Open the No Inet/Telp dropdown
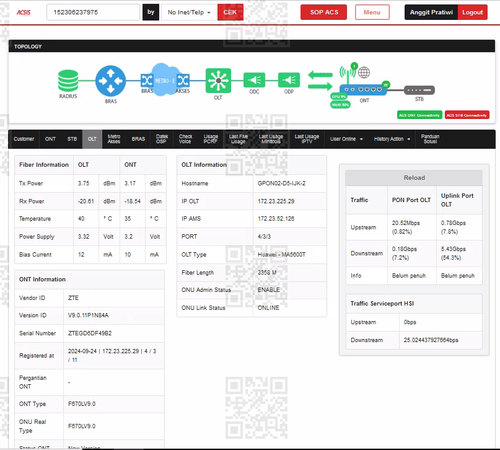 [x=189, y=12]
